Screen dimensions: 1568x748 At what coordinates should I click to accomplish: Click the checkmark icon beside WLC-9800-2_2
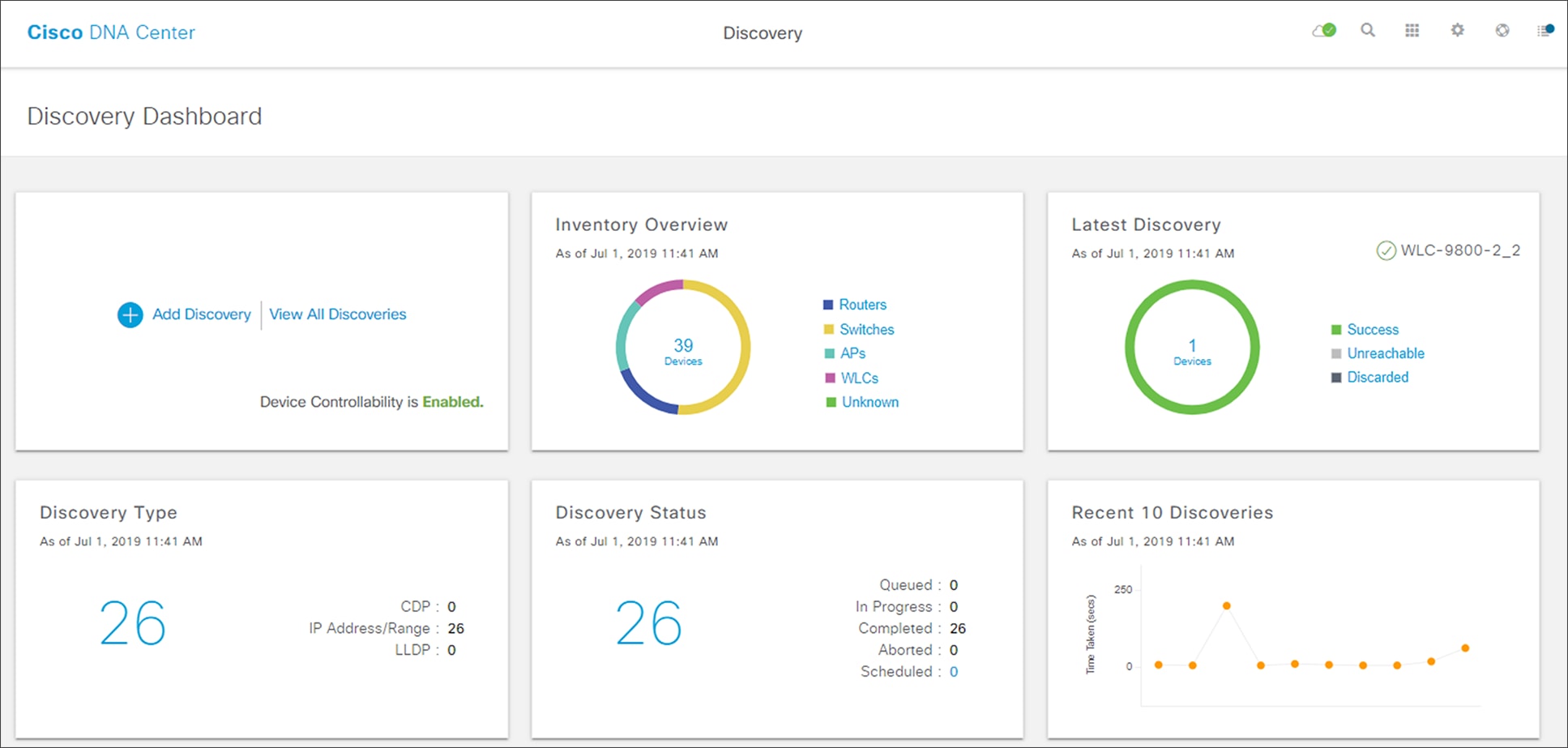1386,250
